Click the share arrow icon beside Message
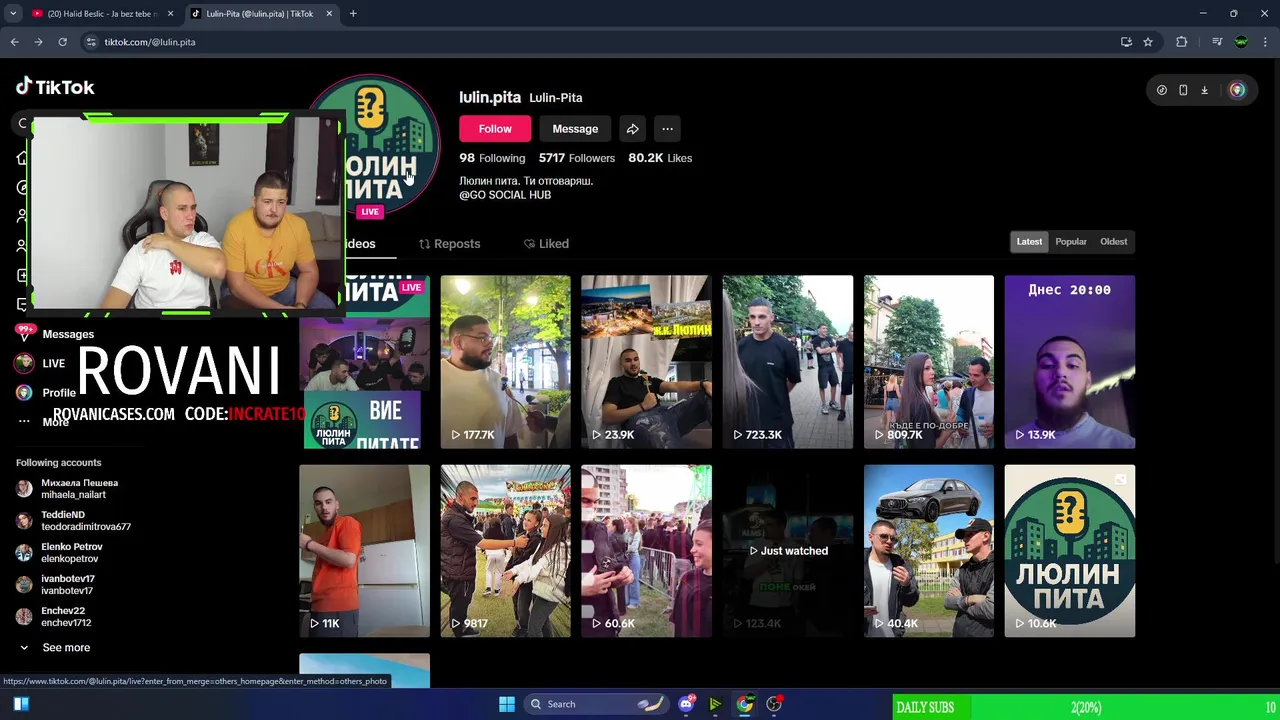1280x720 pixels. pos(632,129)
